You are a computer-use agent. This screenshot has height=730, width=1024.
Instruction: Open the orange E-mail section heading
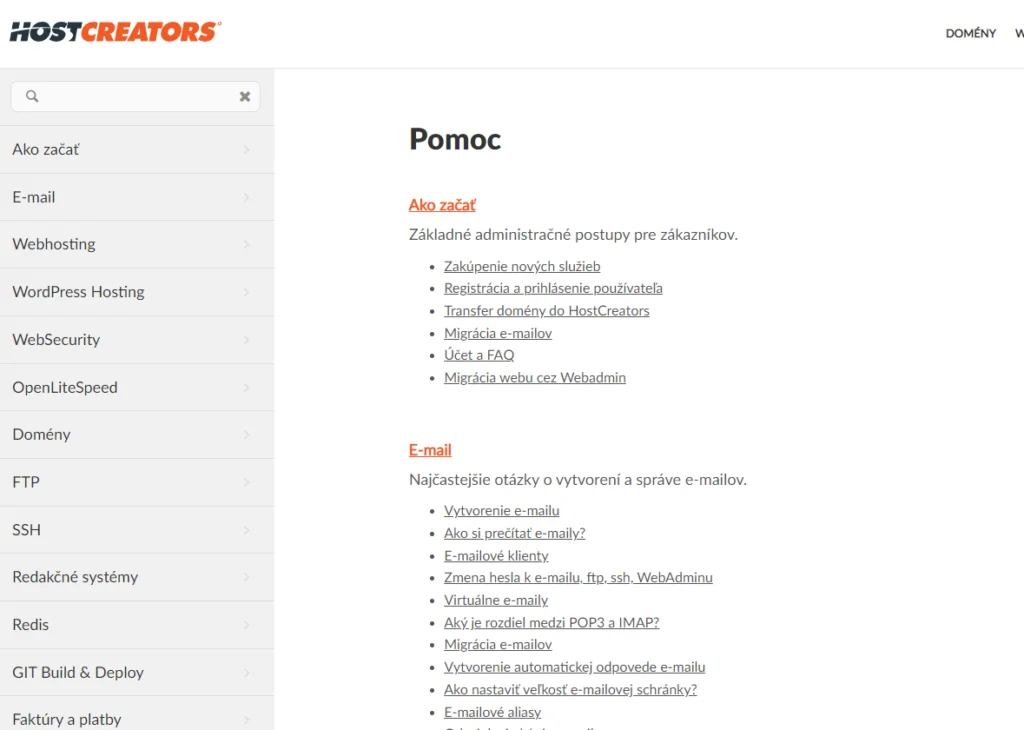pos(430,450)
